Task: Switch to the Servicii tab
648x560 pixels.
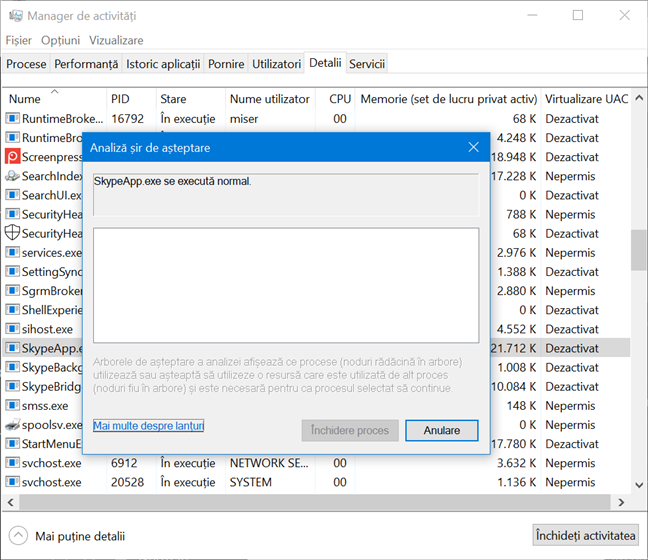Action: (367, 64)
